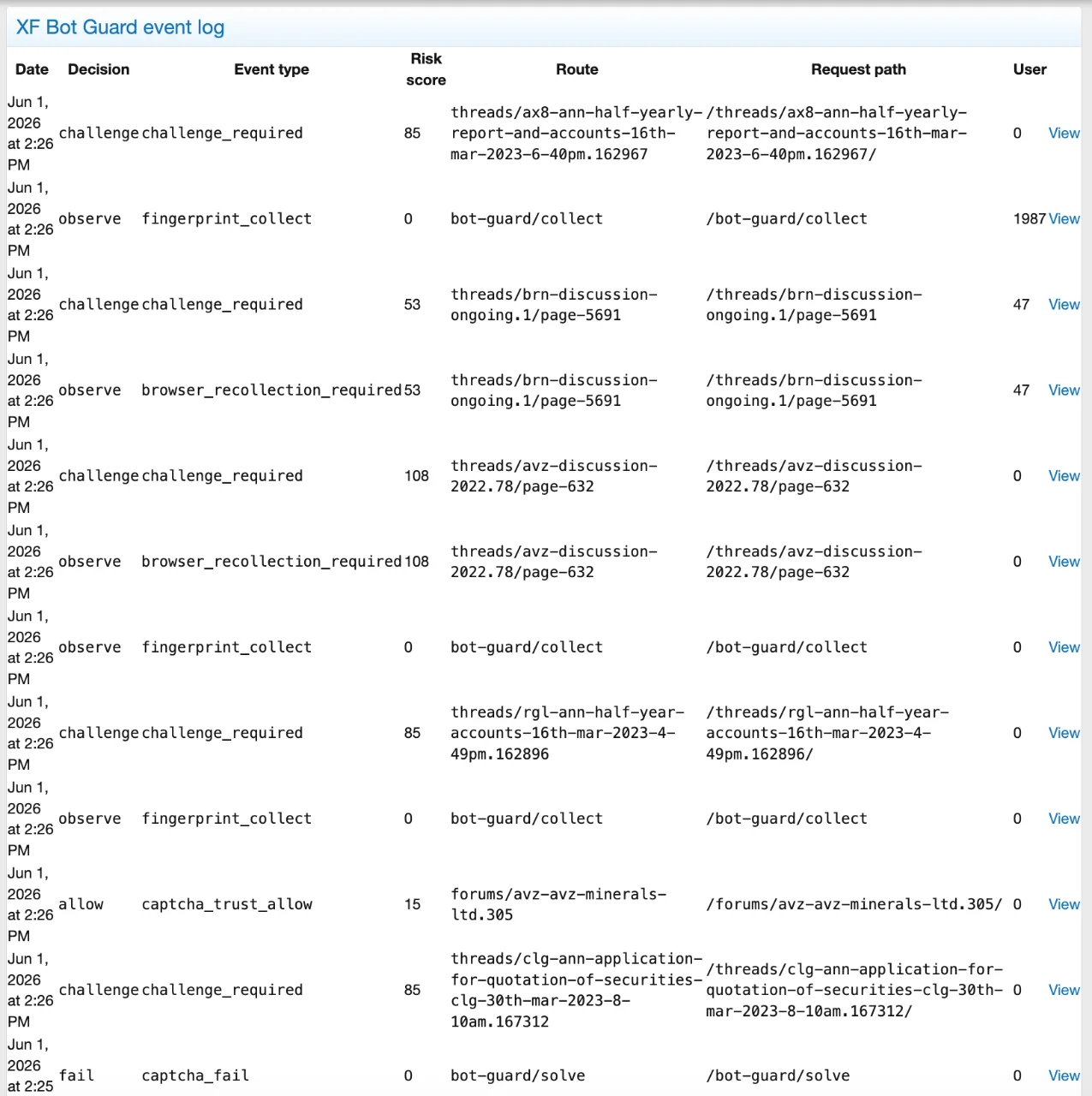1092x1096 pixels.
Task: Select request path '/threads/ax8-ann-half-yearly-report' cell
Action: pos(837,133)
